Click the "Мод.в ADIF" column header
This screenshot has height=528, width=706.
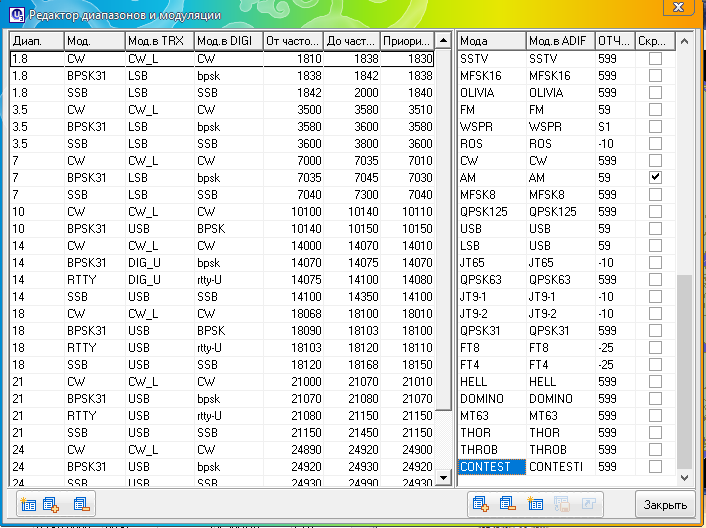(x=559, y=41)
